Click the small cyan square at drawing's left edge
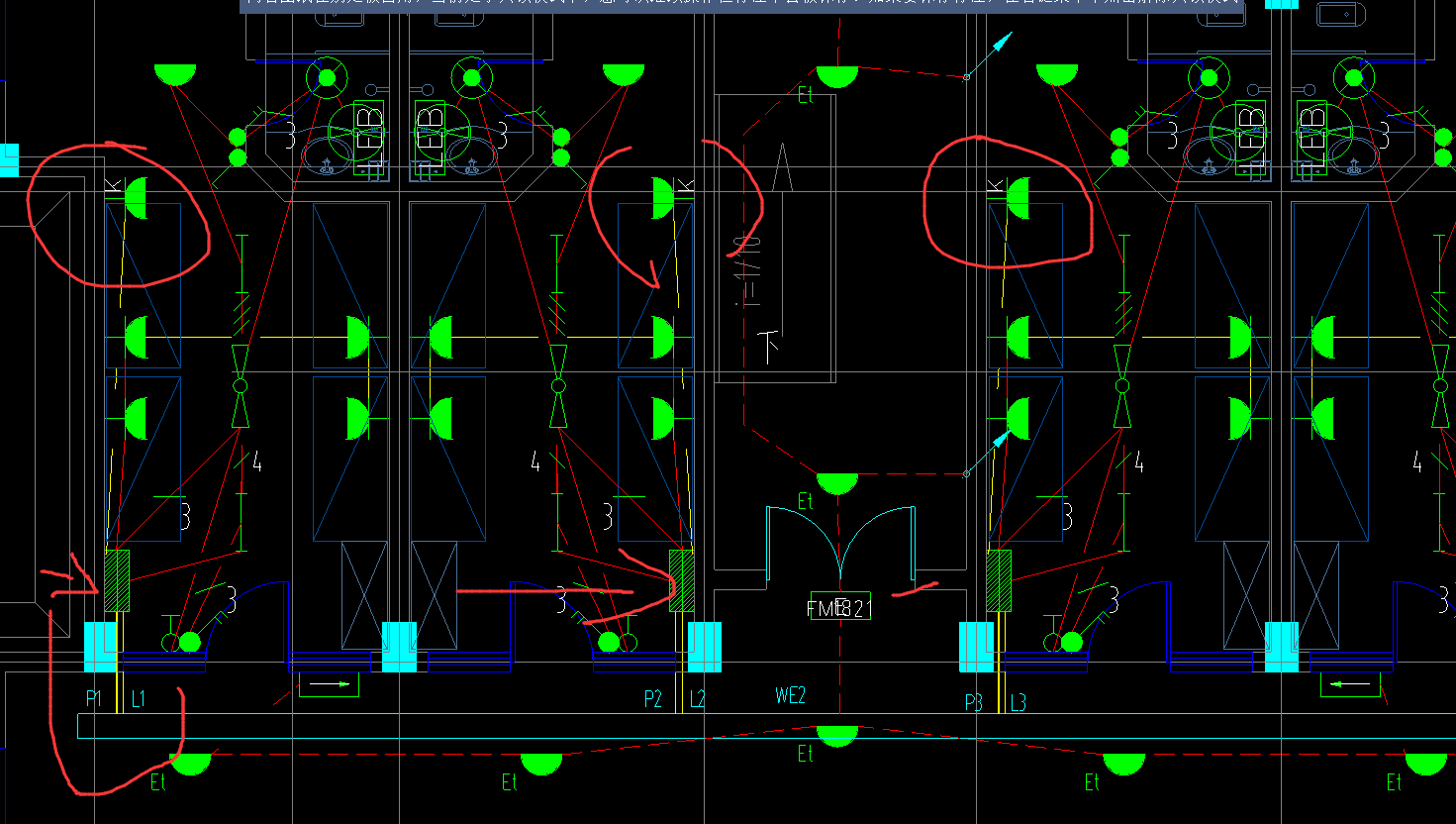This screenshot has height=824, width=1456. click(x=9, y=160)
